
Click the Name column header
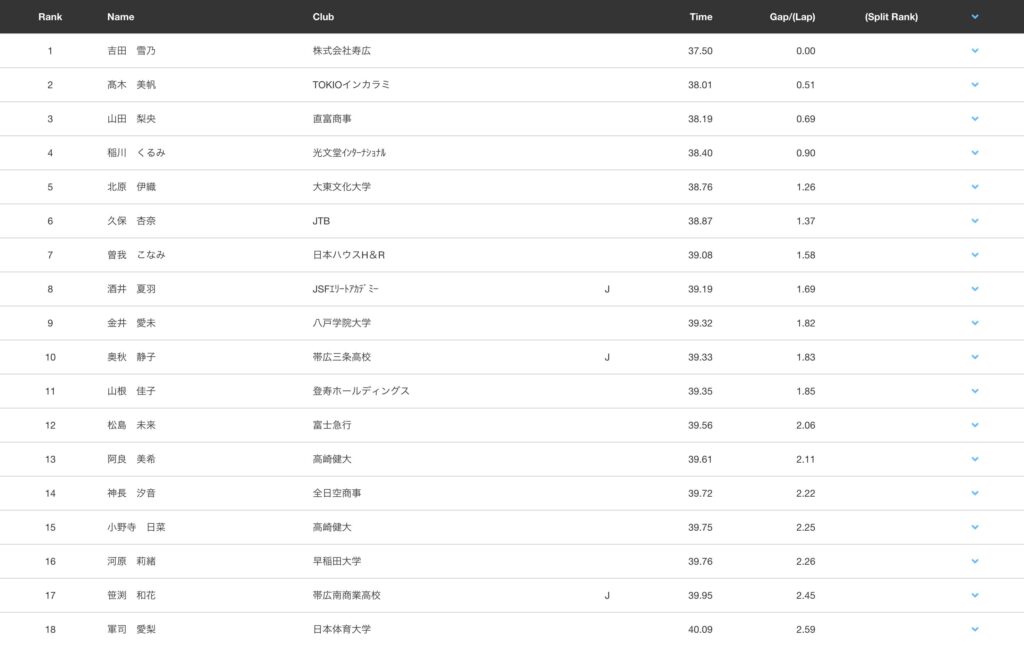[120, 17]
